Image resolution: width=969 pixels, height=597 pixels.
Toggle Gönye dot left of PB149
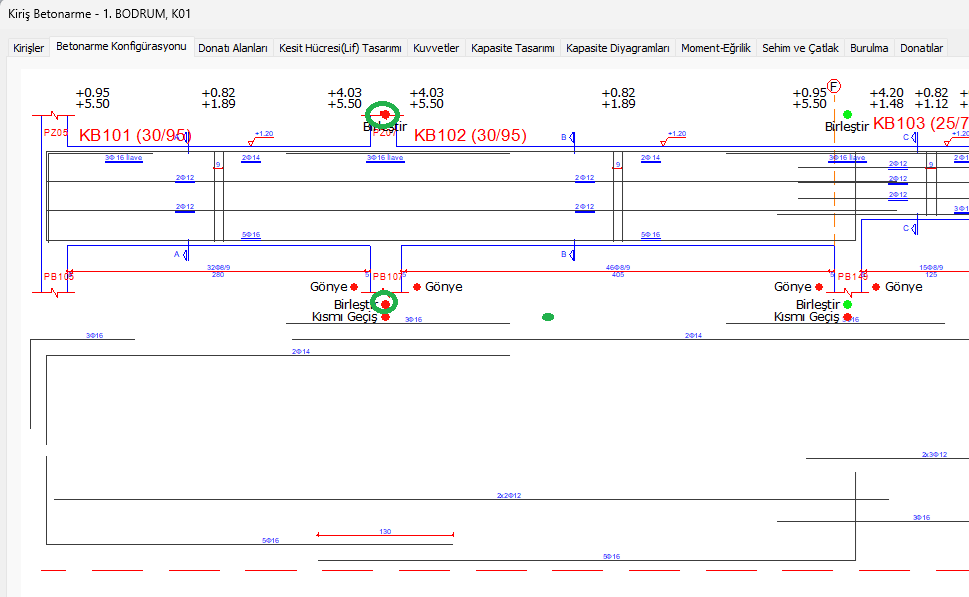(818, 287)
